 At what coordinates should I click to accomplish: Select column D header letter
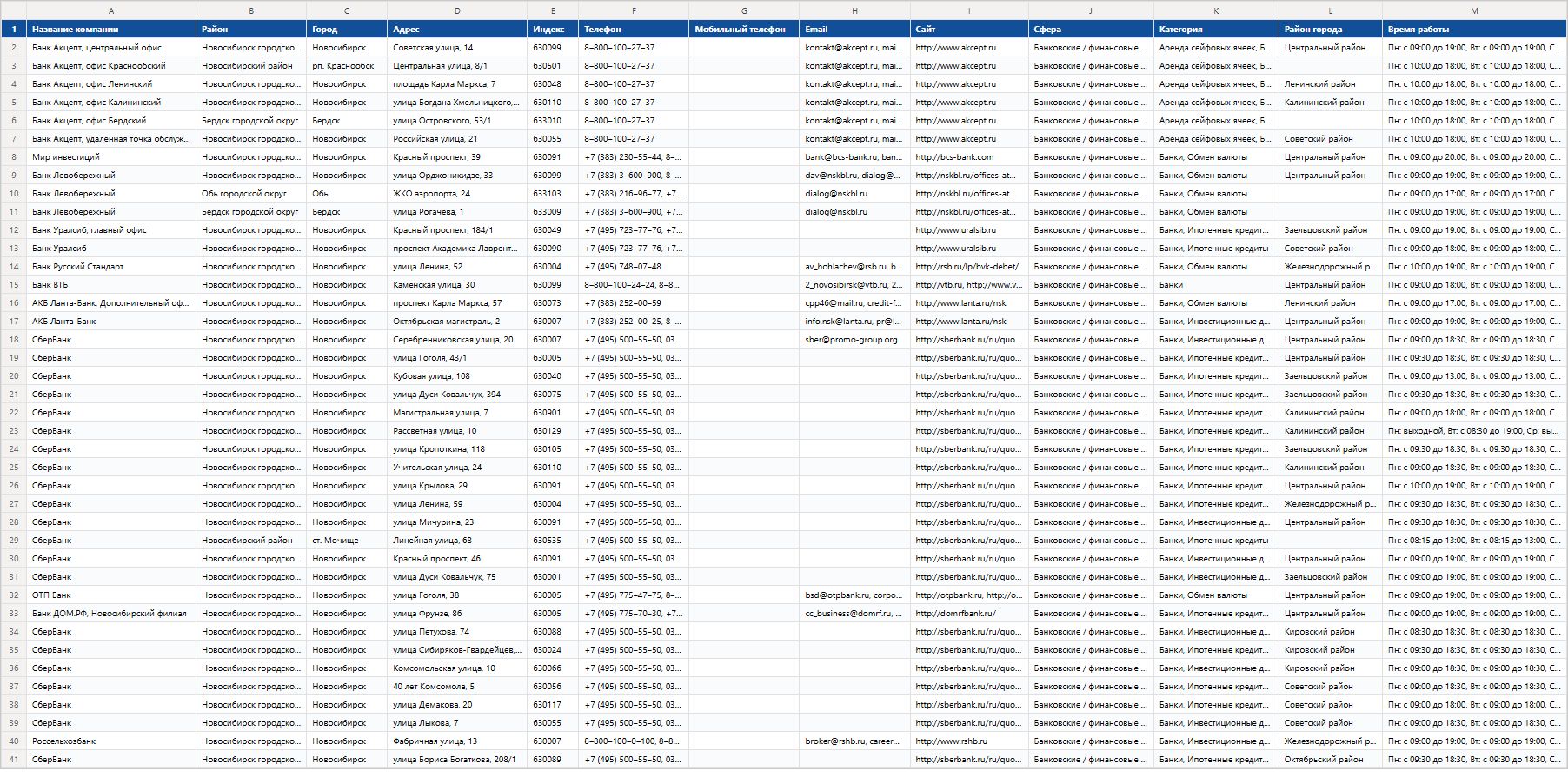(457, 10)
